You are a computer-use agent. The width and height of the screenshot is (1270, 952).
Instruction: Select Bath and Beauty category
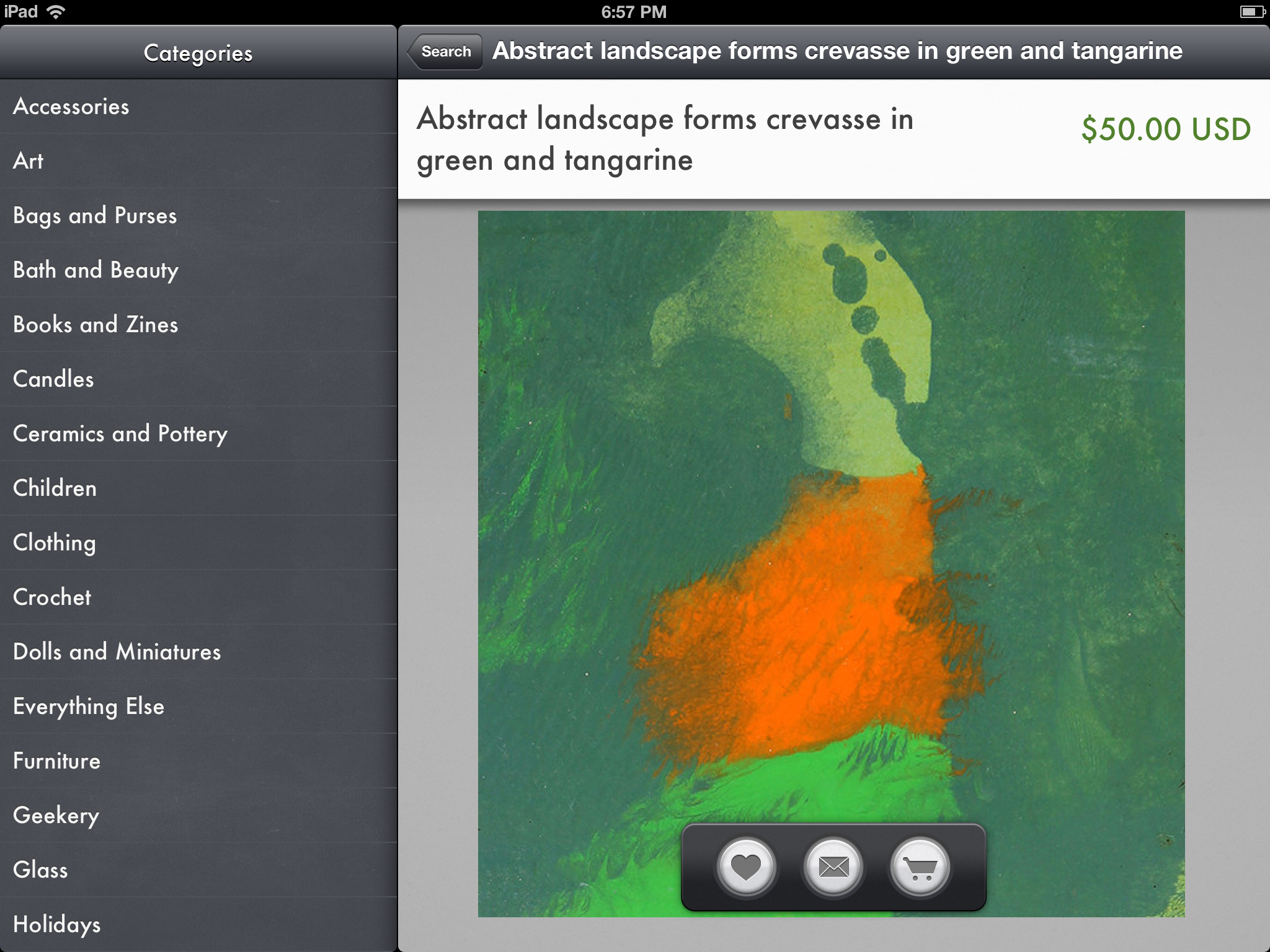click(198, 270)
